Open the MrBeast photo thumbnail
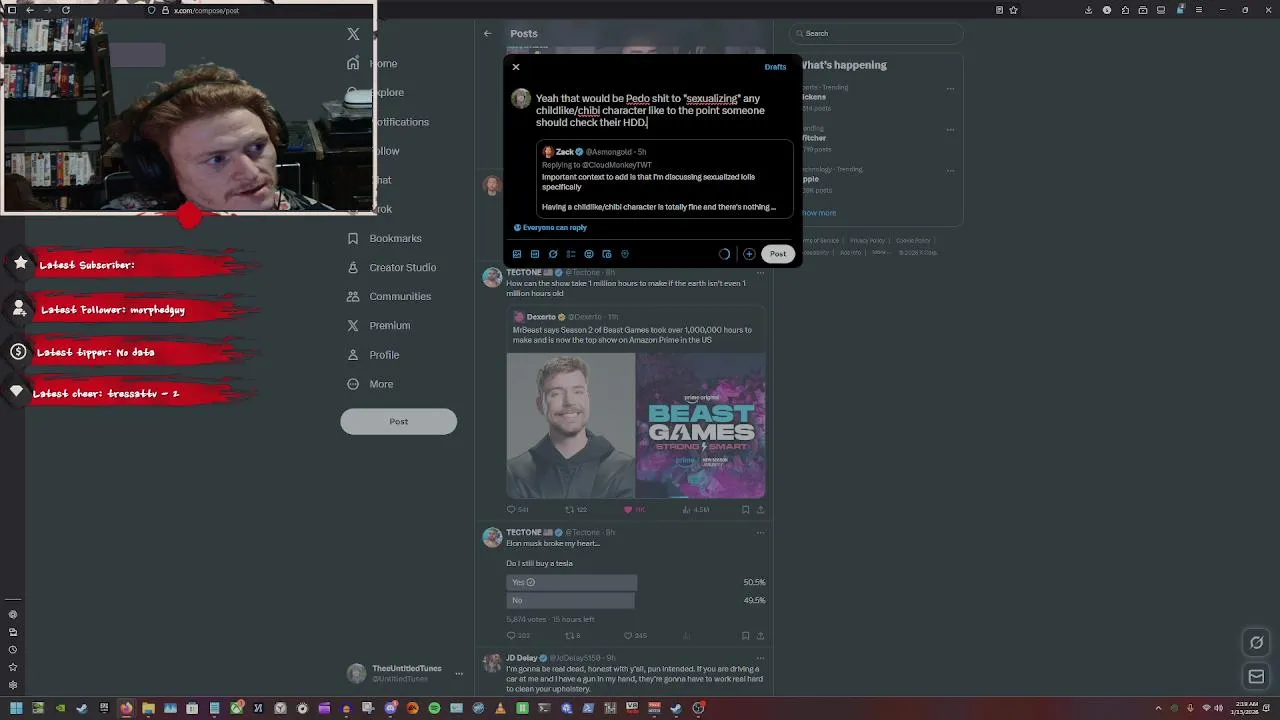The height and width of the screenshot is (720, 1280). click(x=570, y=425)
